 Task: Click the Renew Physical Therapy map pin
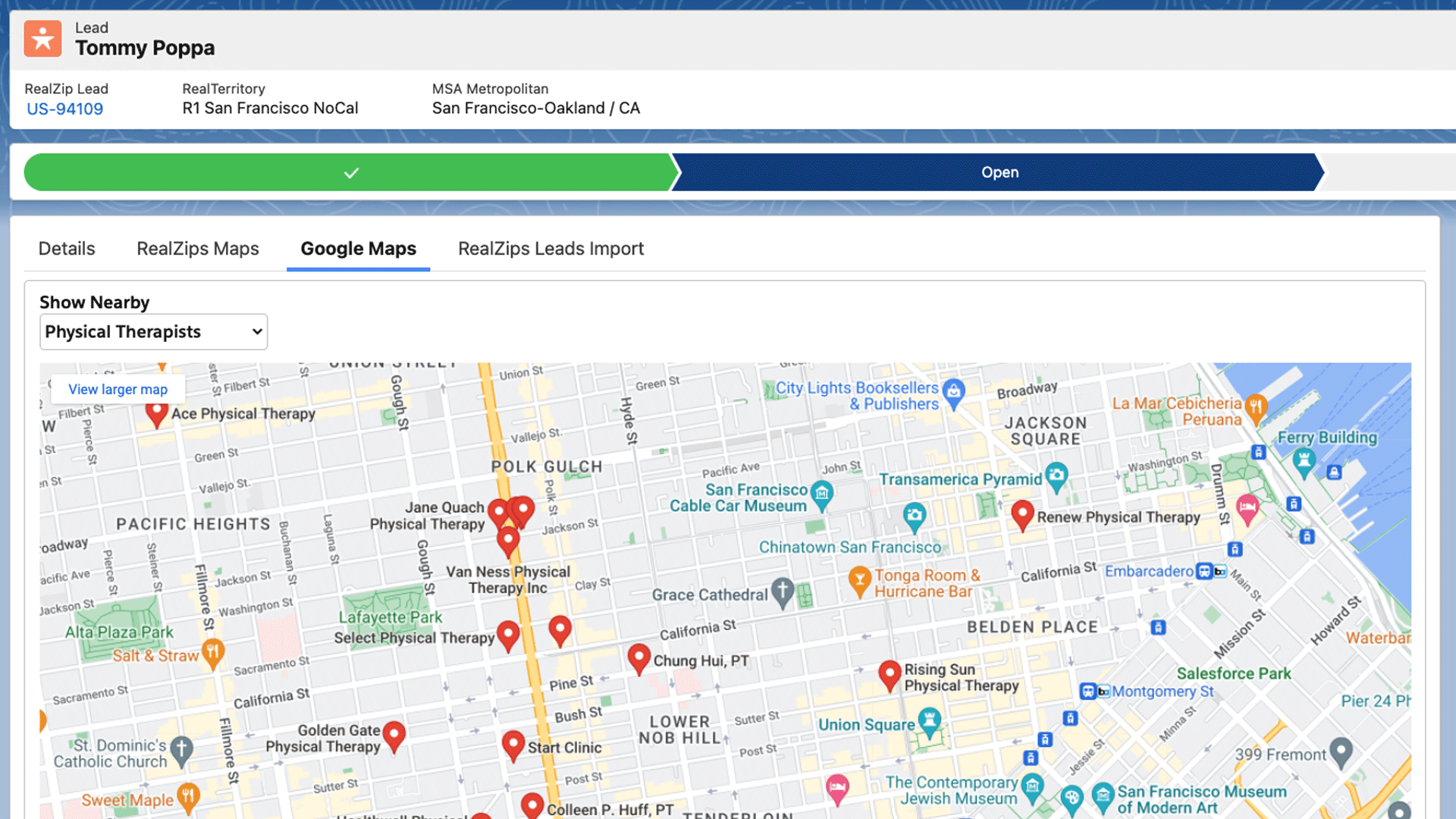1022,516
